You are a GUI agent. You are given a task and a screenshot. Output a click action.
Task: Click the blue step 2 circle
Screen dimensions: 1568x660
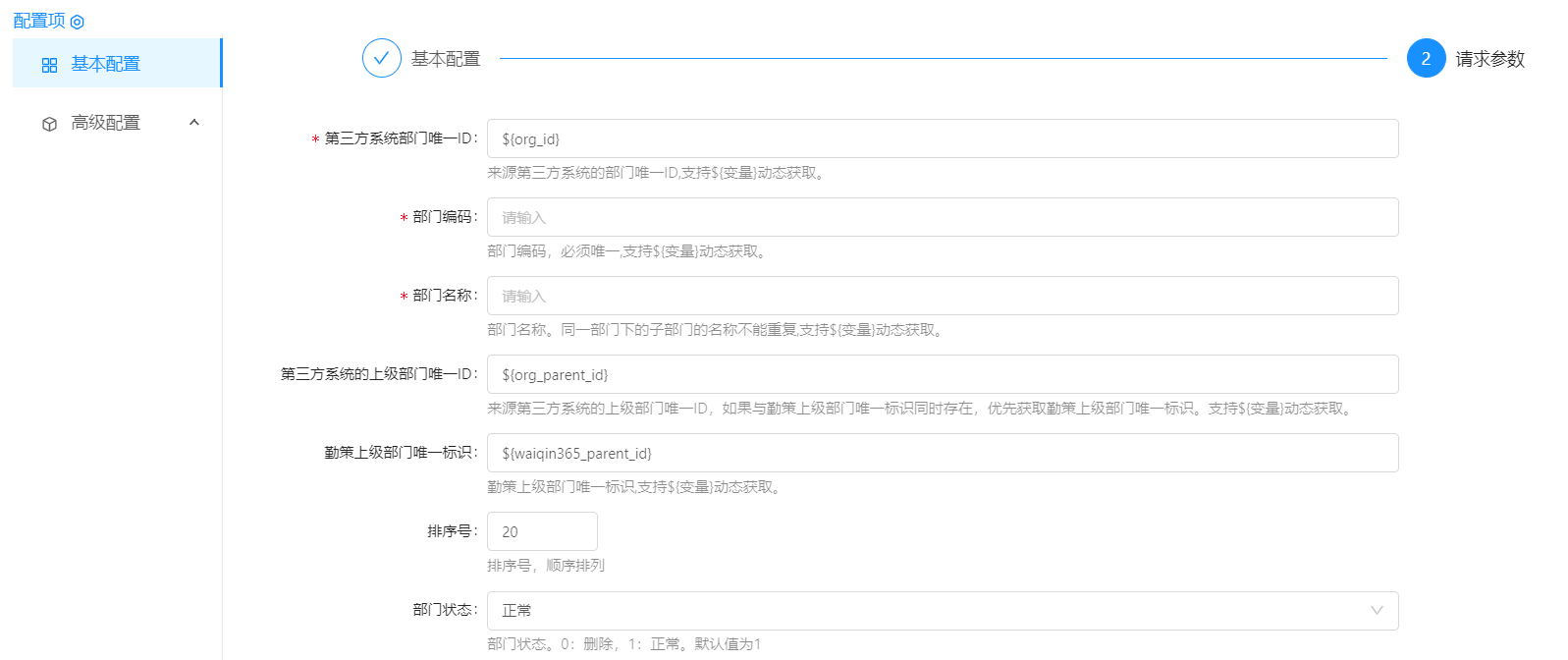(1426, 58)
